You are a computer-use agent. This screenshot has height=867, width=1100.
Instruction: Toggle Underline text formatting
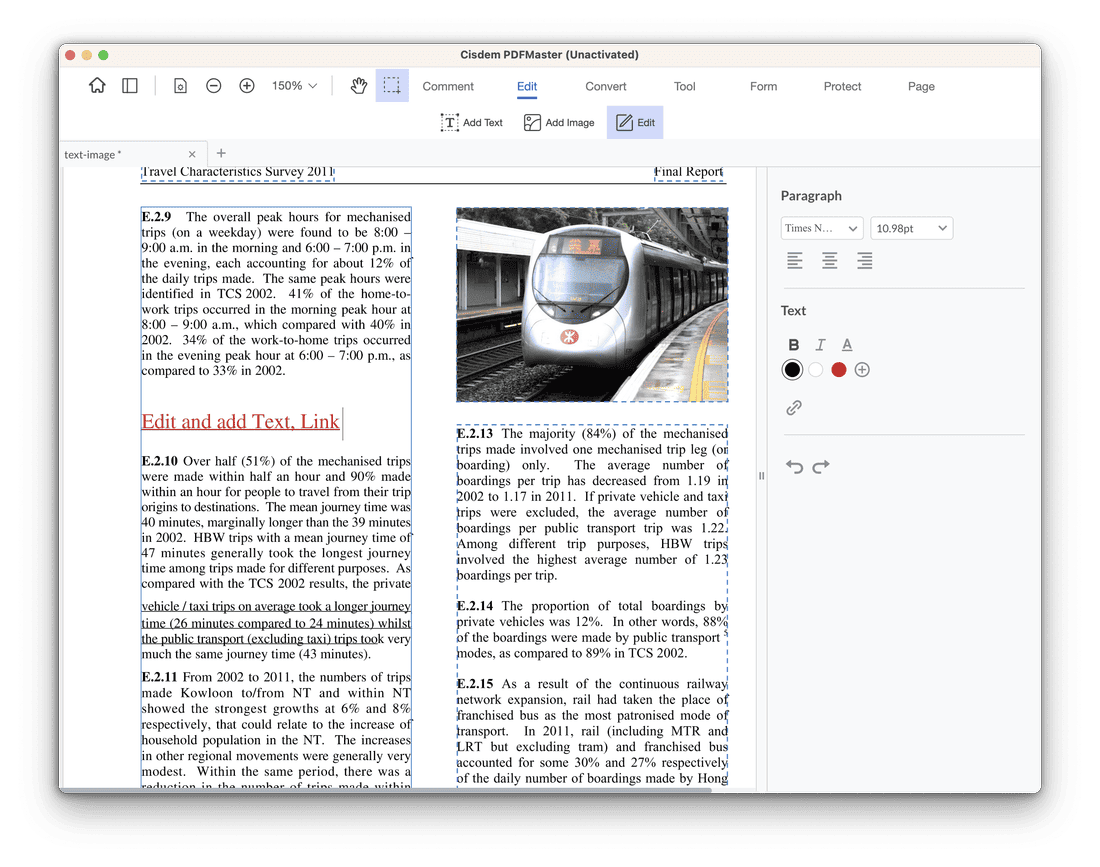tap(847, 344)
